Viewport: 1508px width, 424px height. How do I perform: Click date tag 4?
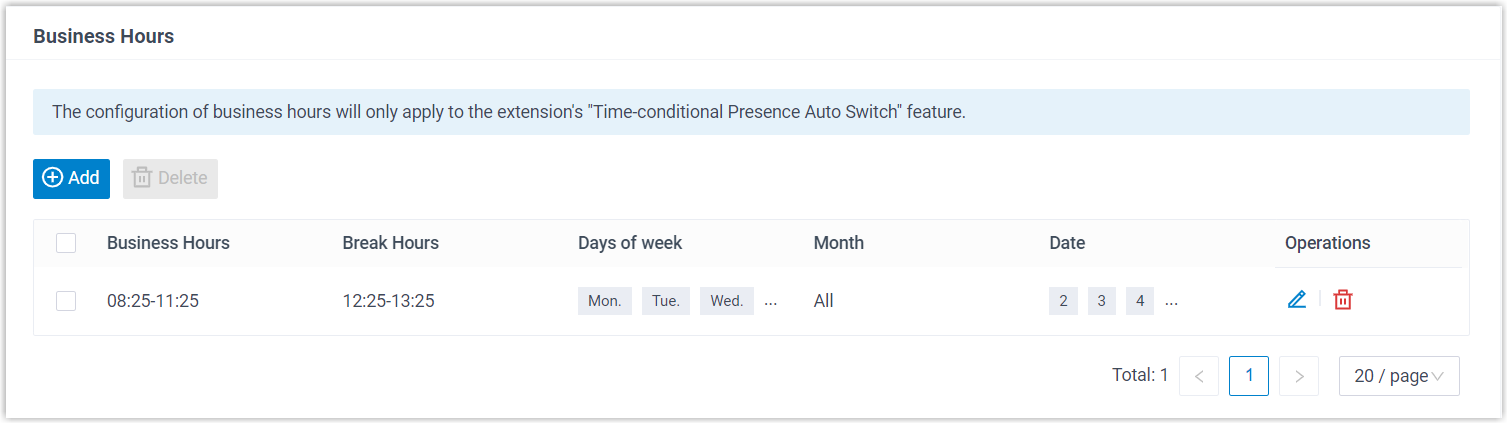pos(1140,301)
